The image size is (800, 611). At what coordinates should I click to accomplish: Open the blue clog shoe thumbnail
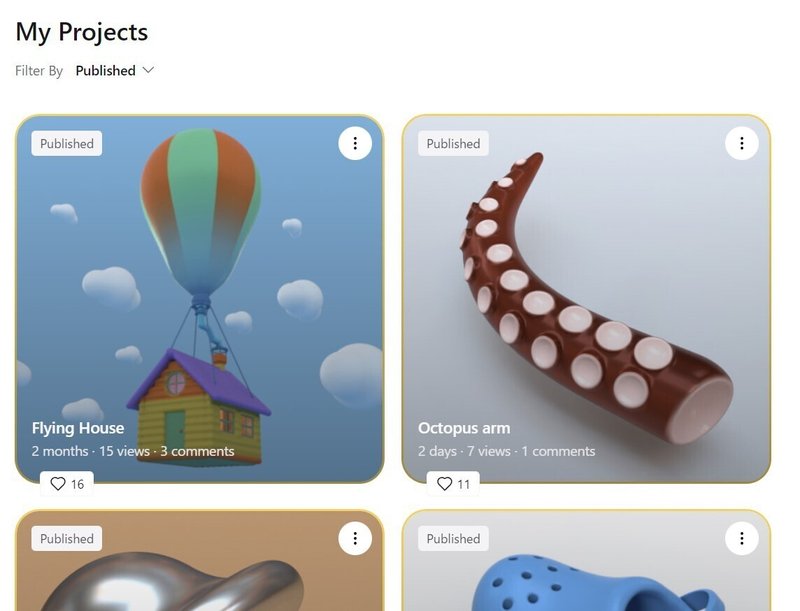point(586,561)
